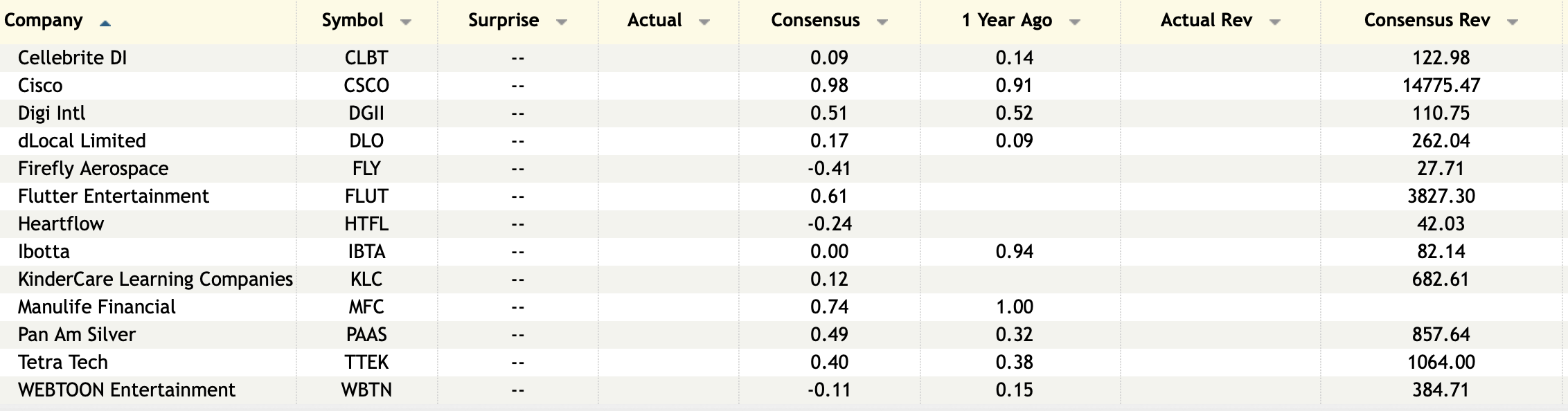Select Pan Am Silver row name
Image resolution: width=1568 pixels, height=411 pixels.
pyautogui.click(x=76, y=335)
